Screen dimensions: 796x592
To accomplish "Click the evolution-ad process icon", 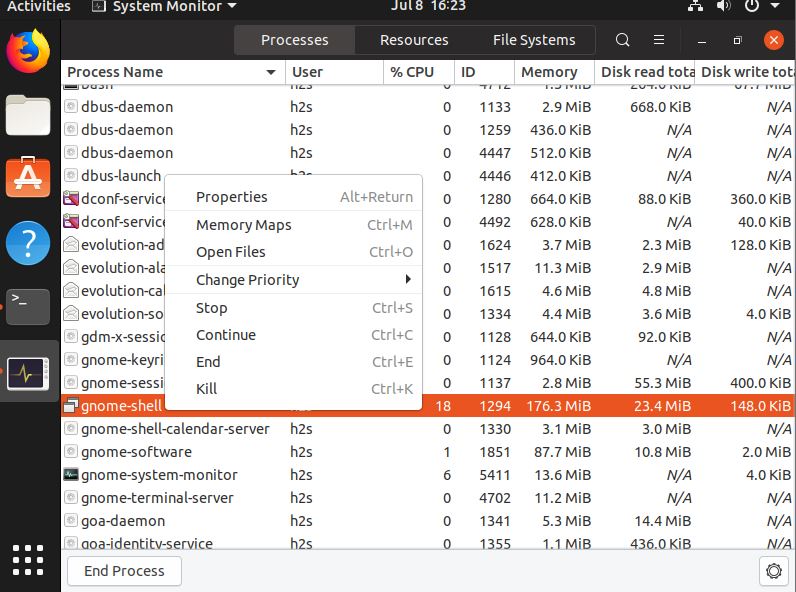I will pyautogui.click(x=71, y=245).
